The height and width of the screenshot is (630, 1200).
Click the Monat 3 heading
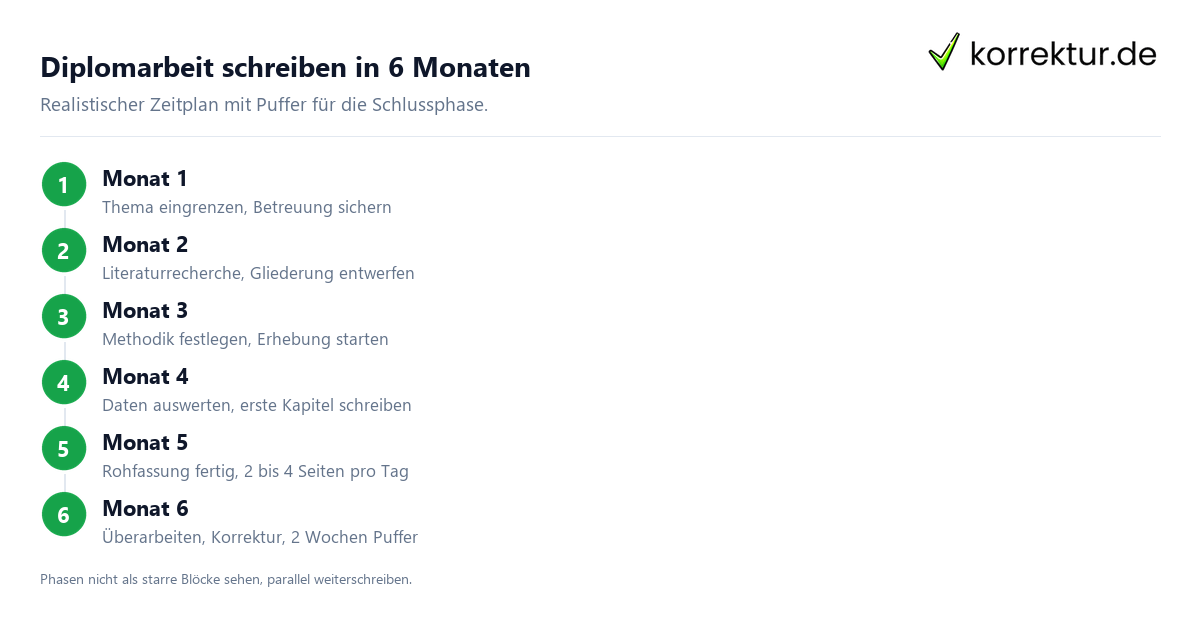coord(145,311)
